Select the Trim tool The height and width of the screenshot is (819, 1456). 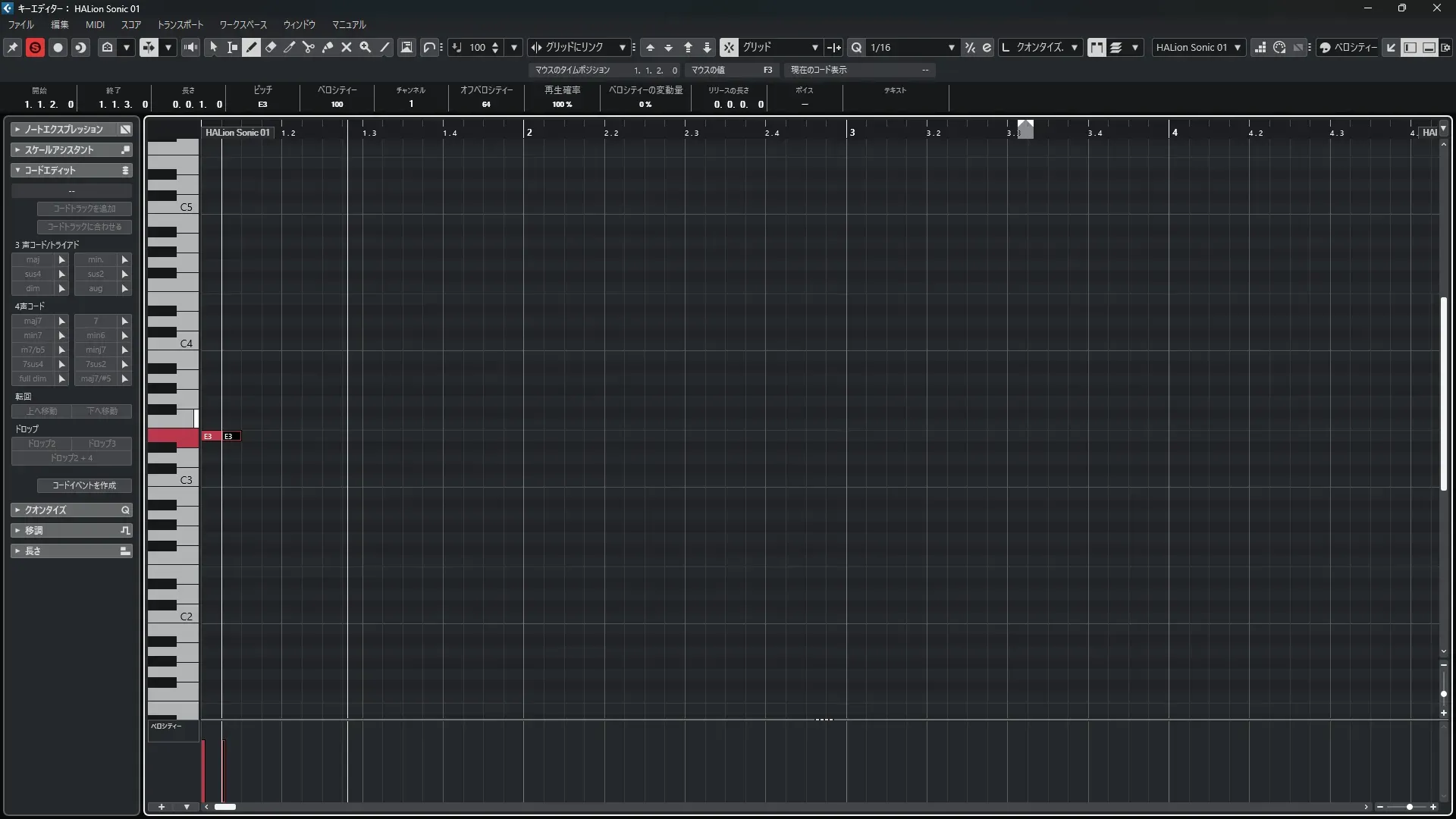point(290,47)
